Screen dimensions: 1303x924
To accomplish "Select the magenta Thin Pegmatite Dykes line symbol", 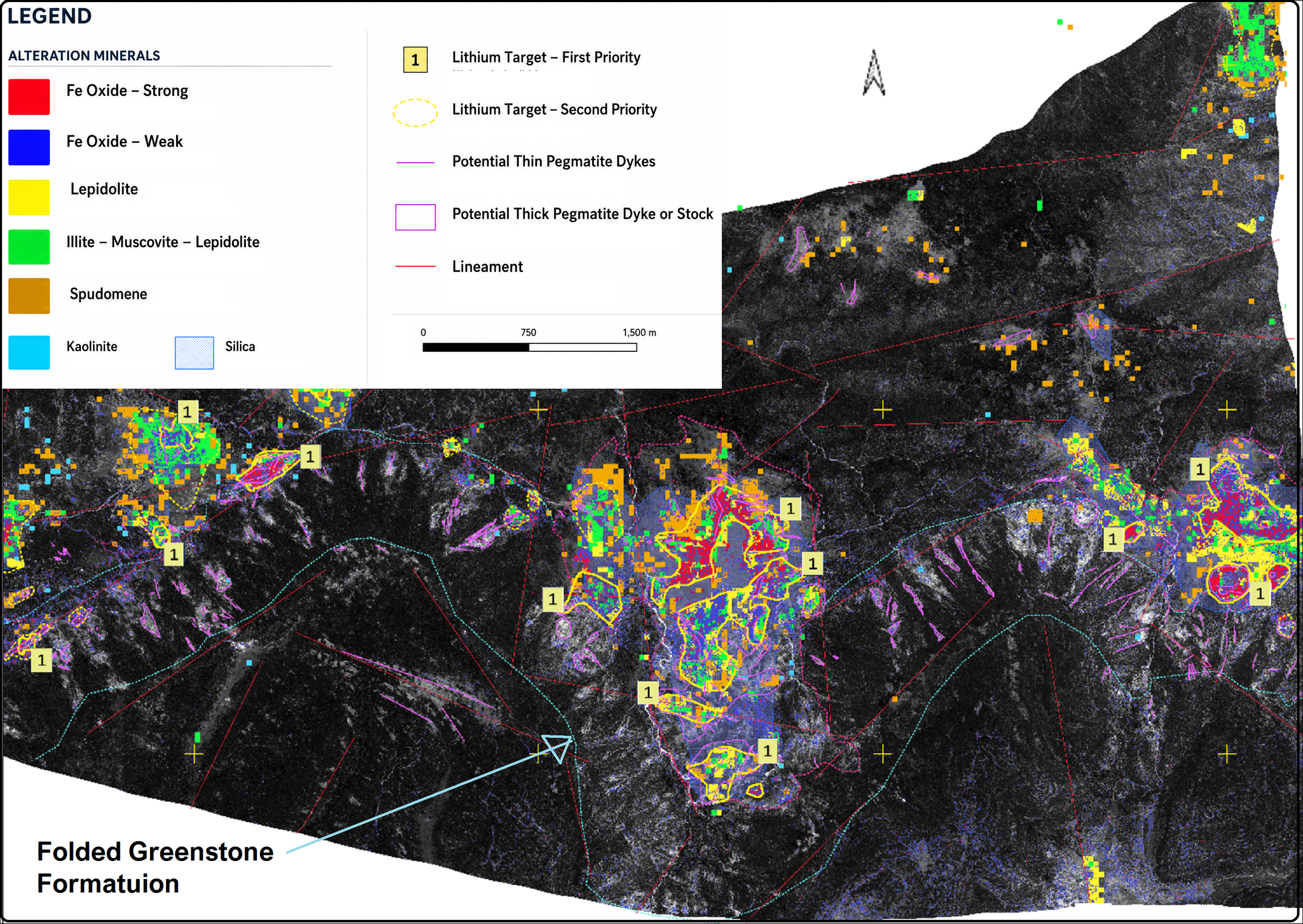I will (x=415, y=163).
